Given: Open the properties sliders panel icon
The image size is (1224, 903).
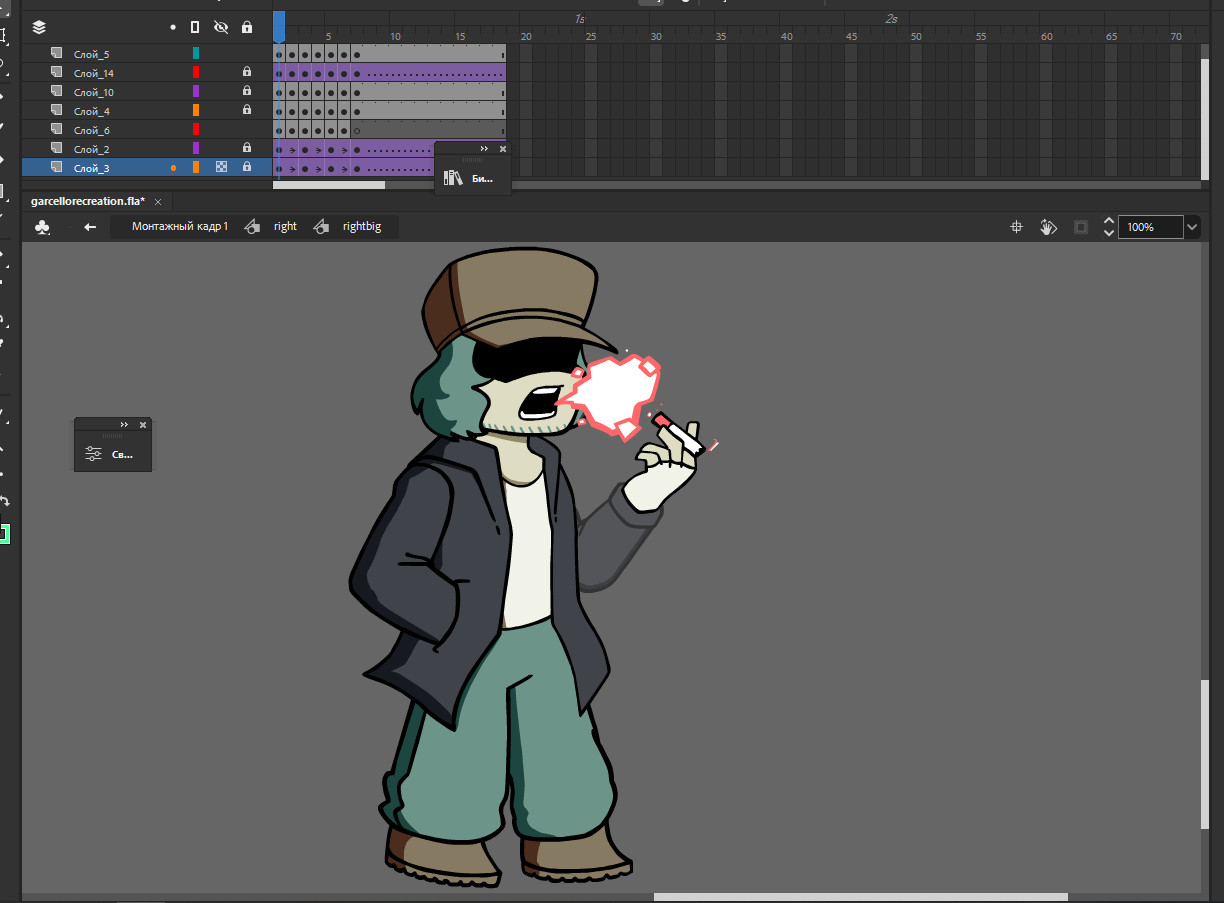Looking at the screenshot, I should click(93, 454).
